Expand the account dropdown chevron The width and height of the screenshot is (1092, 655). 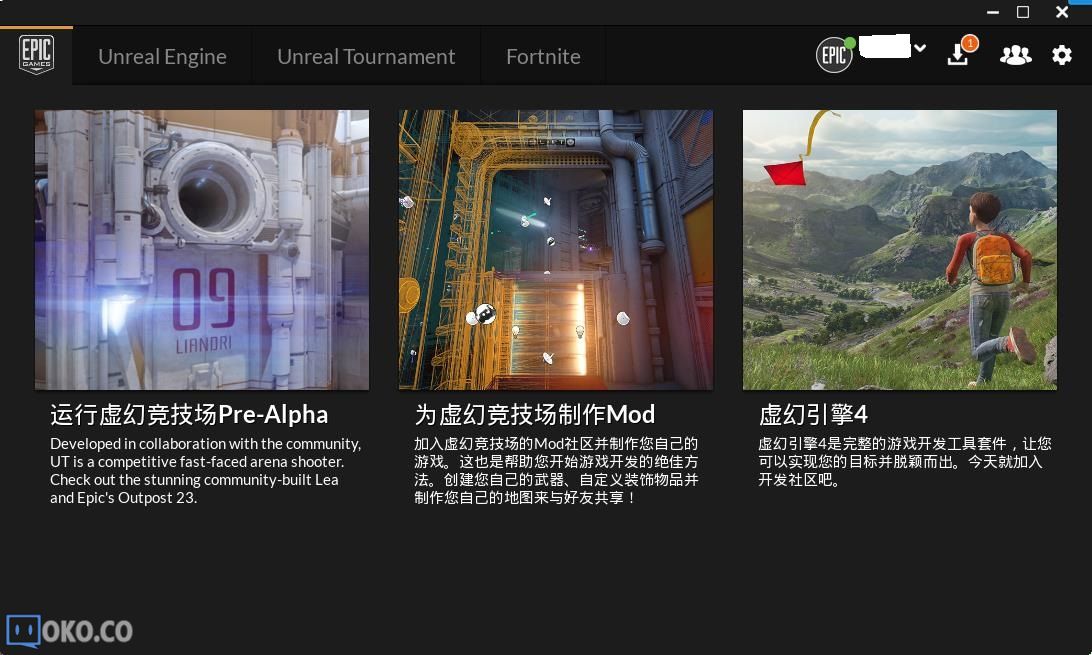pos(920,48)
